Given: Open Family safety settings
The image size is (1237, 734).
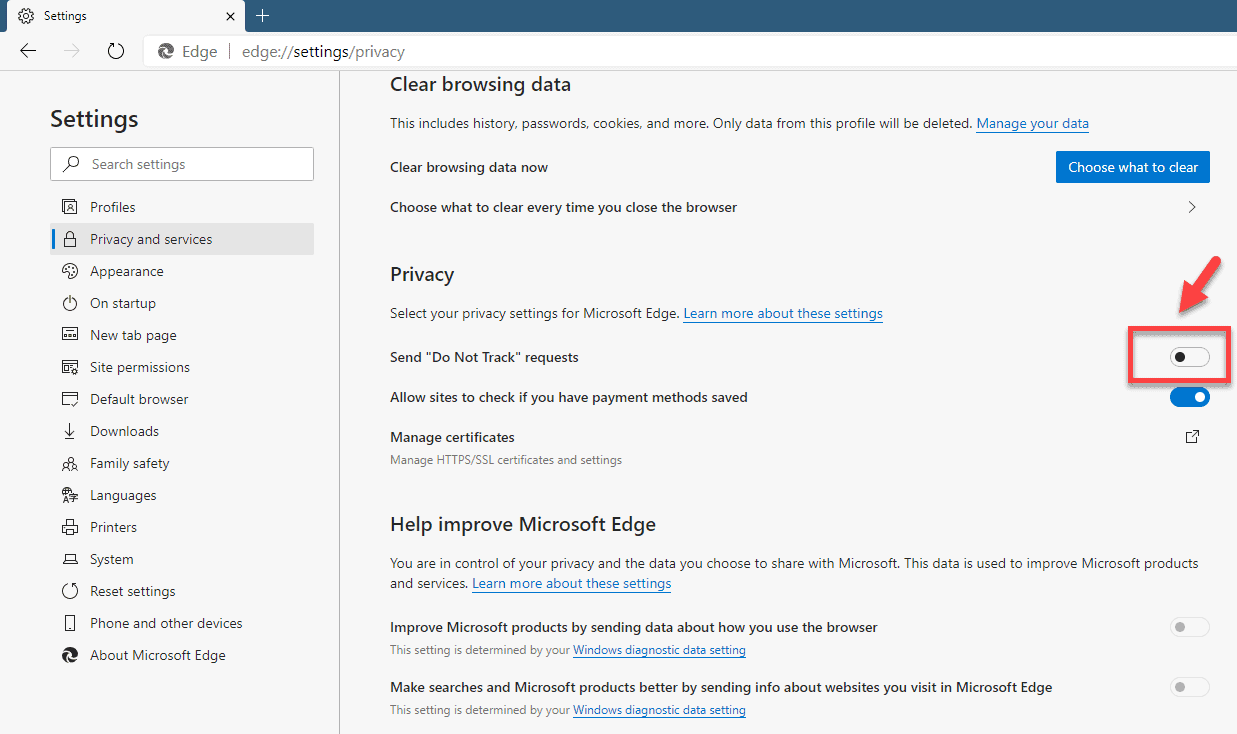Looking at the screenshot, I should coord(182,463).
